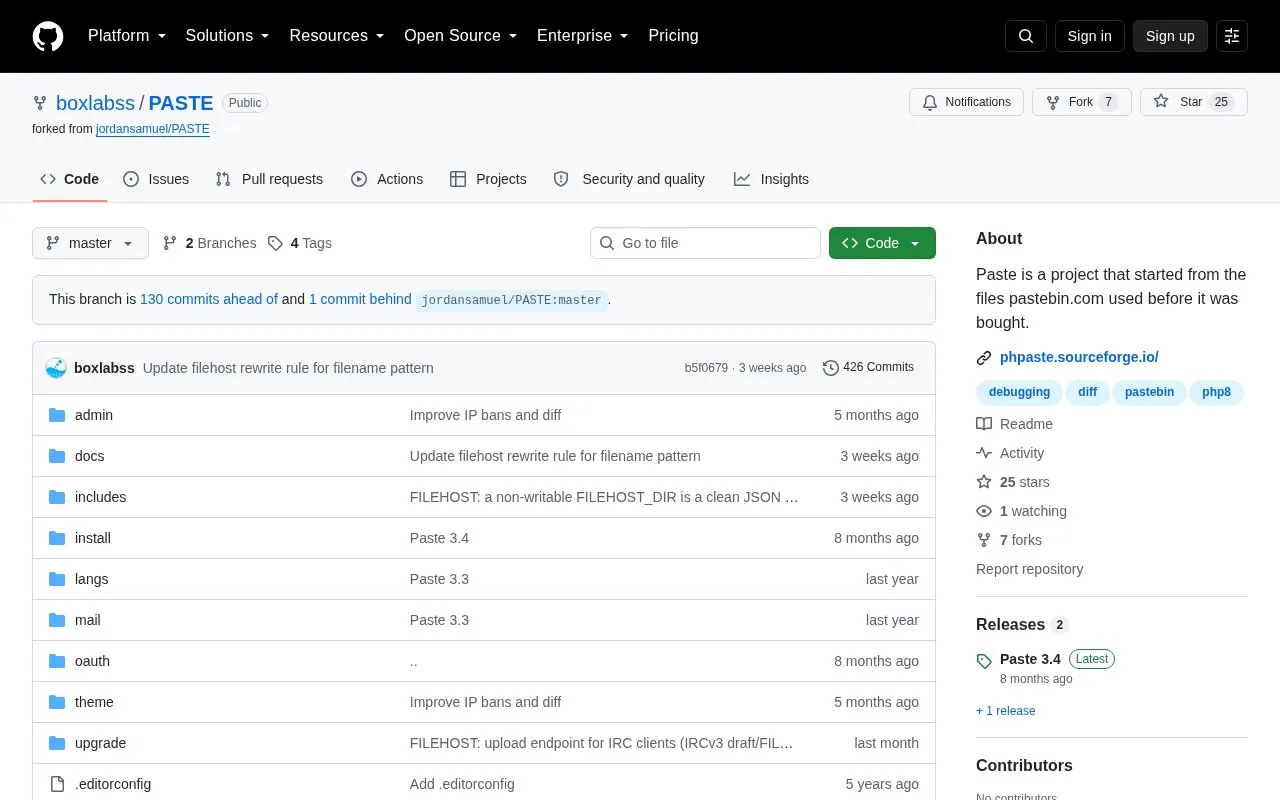Open the appearance settings icon in header
Viewport: 1280px width, 800px height.
[1232, 36]
